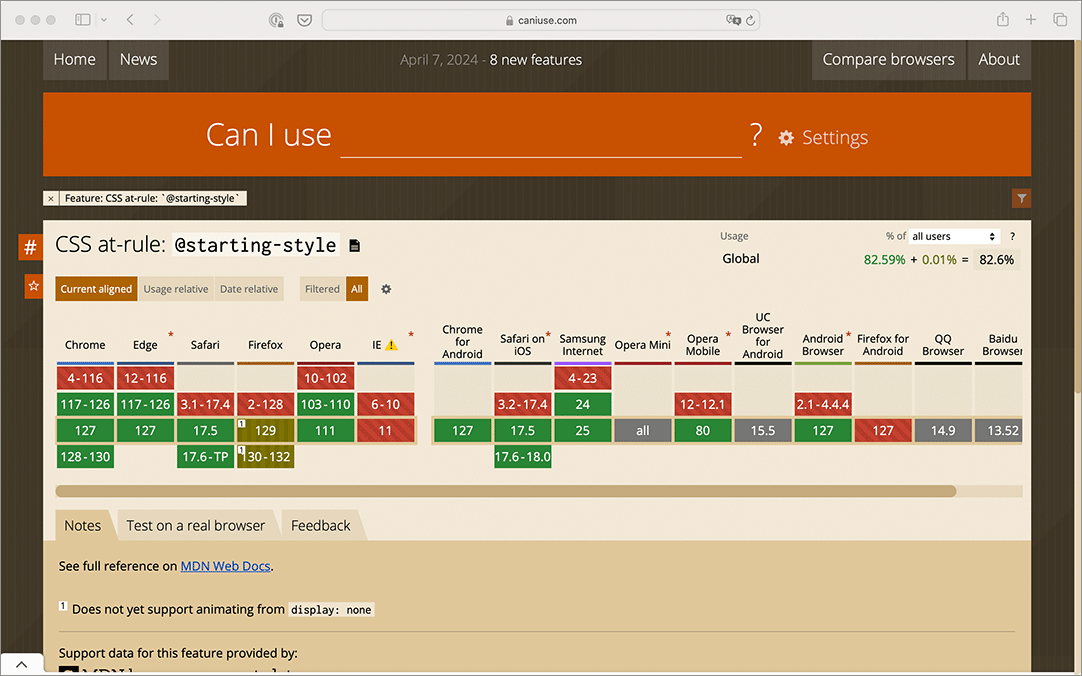Image resolution: width=1082 pixels, height=676 pixels.
Task: Click the IE warning triangle icon
Action: point(391,345)
